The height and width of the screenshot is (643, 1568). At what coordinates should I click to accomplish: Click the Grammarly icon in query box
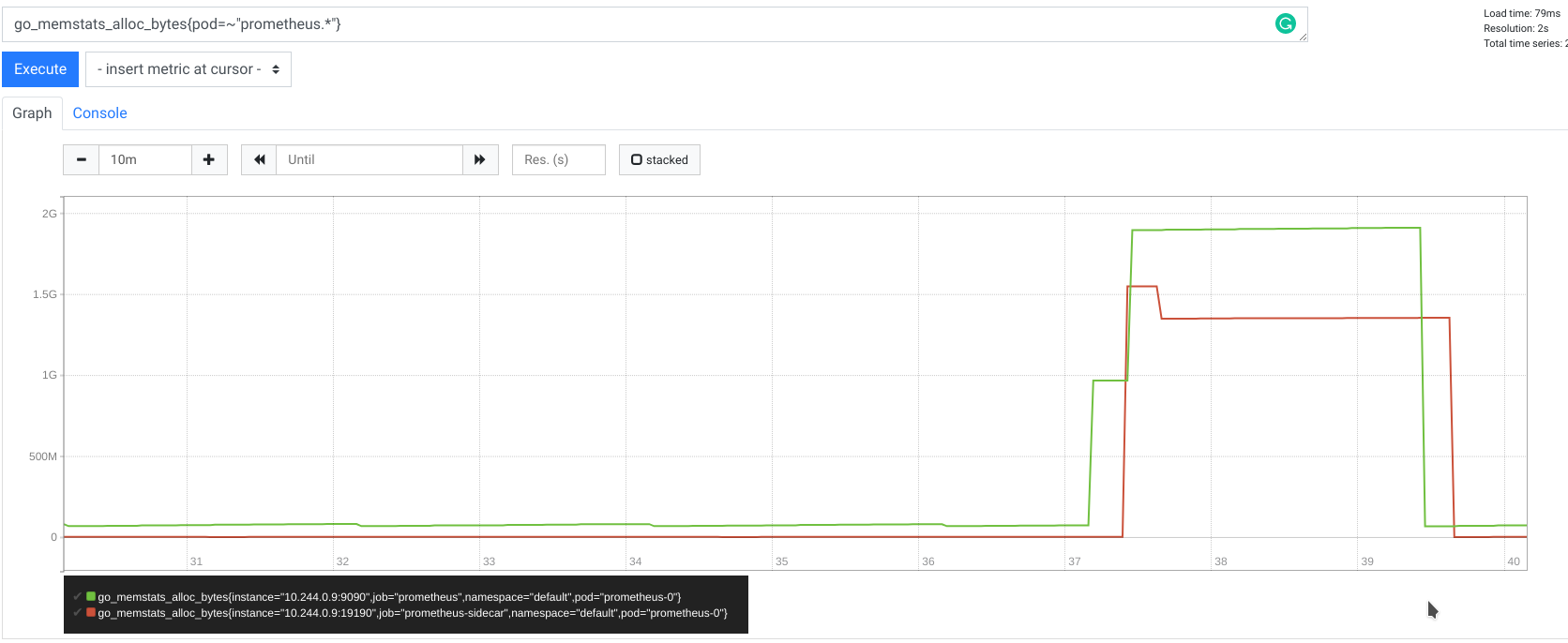click(x=1286, y=23)
